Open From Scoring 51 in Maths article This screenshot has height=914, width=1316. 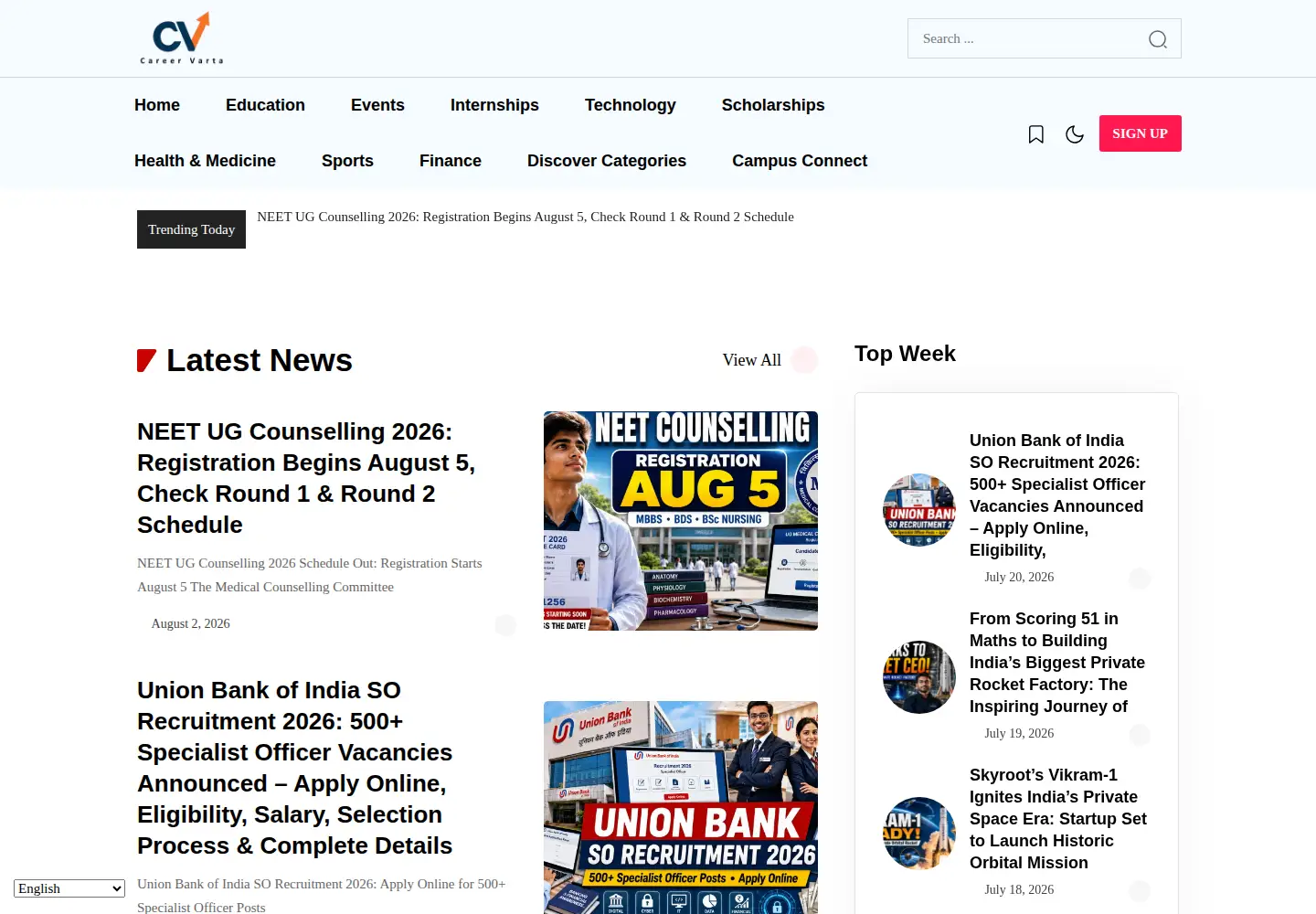coord(1057,663)
